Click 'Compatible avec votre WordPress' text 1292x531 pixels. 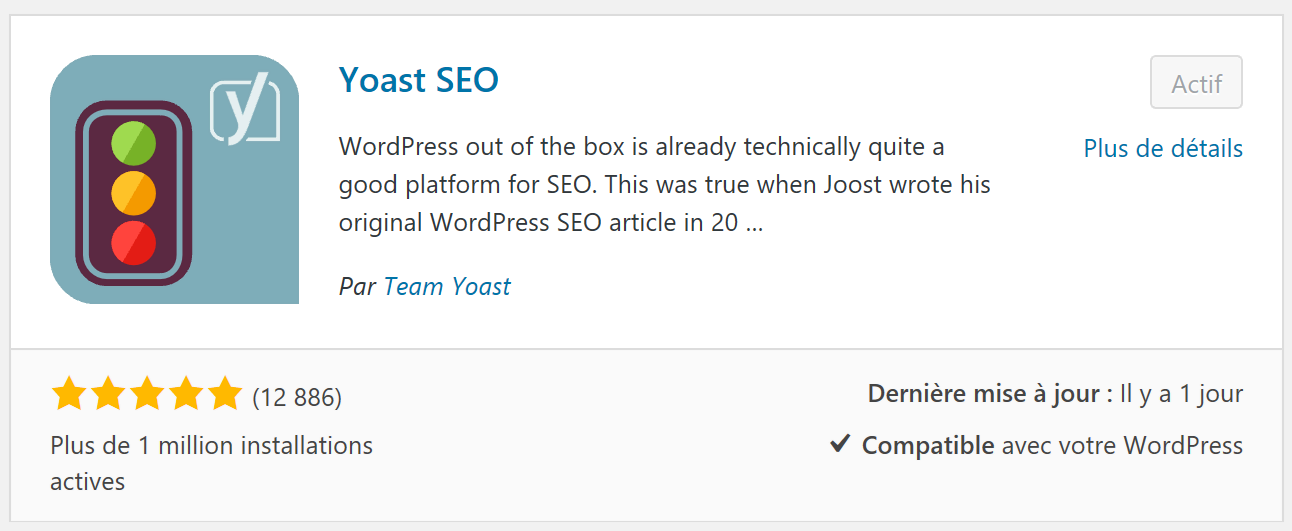pos(1052,445)
